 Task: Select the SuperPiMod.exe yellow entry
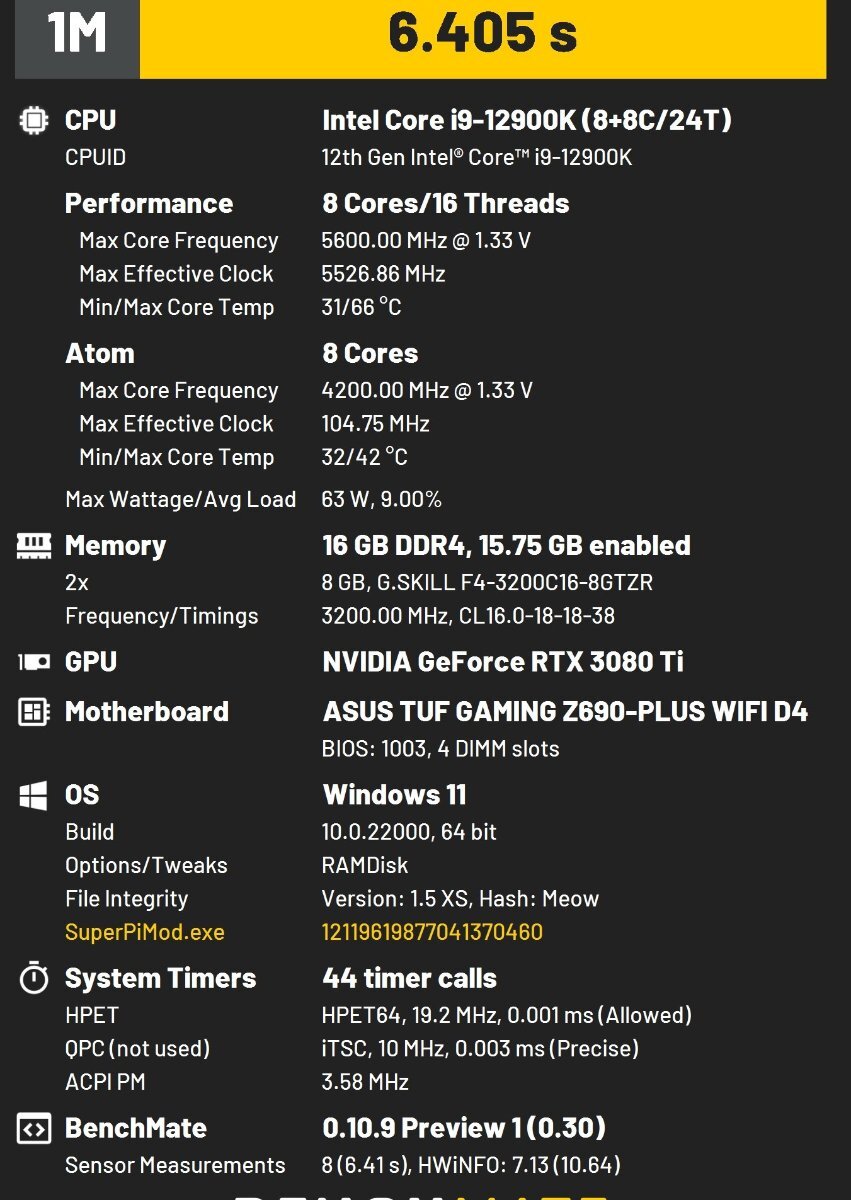145,933
